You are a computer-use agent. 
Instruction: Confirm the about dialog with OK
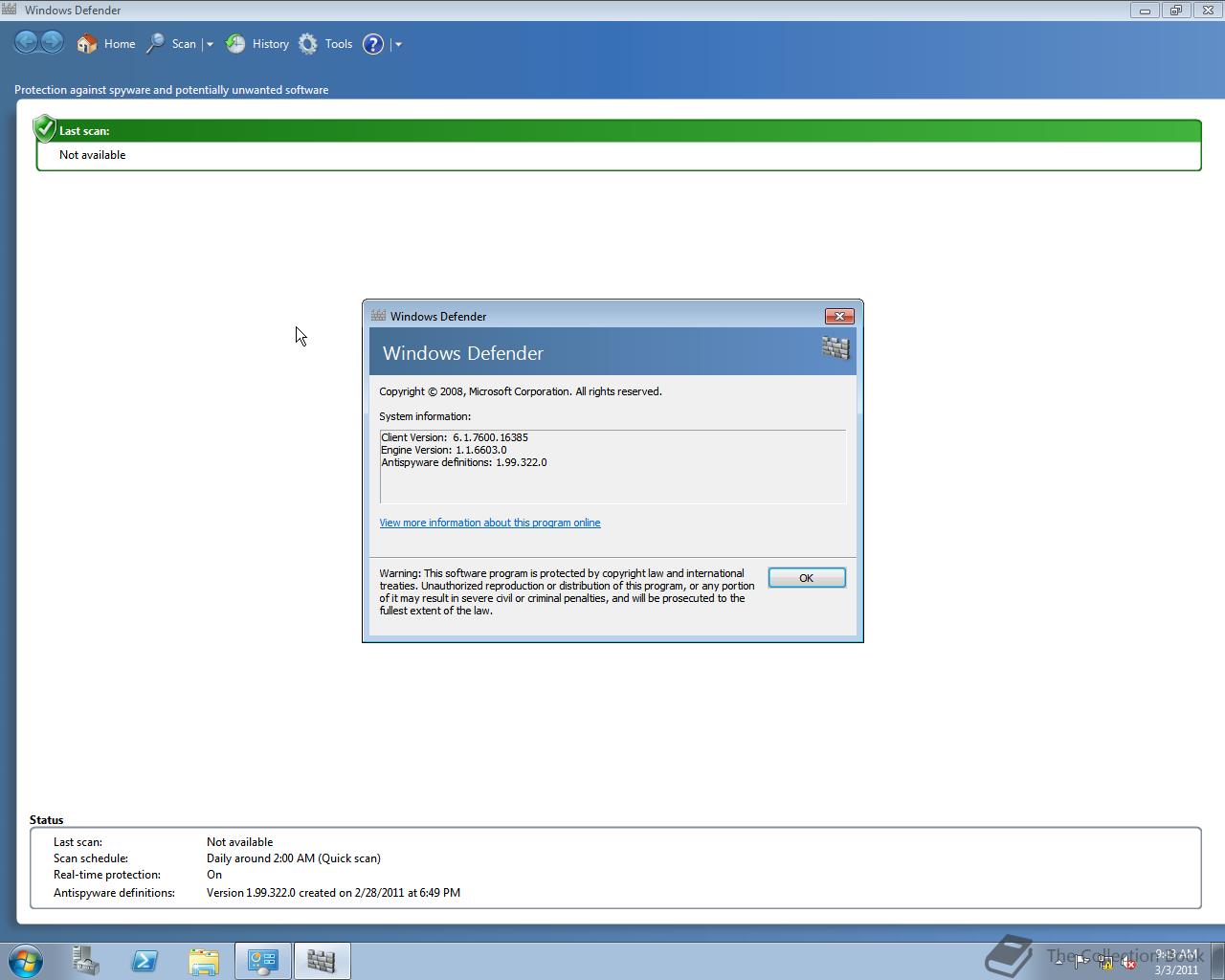tap(807, 578)
